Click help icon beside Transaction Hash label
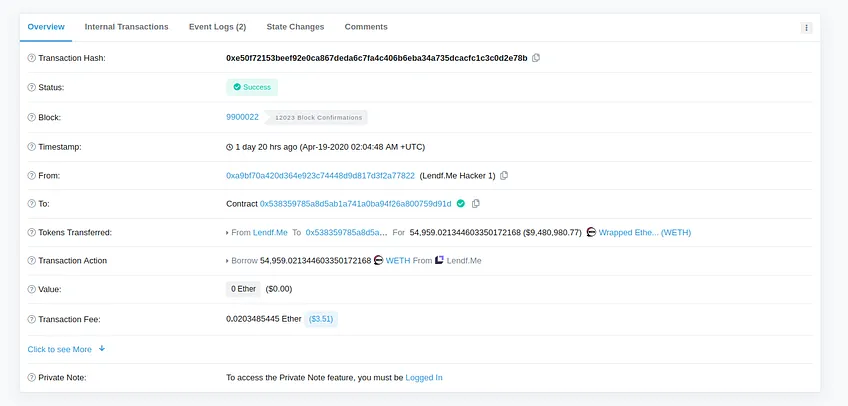This screenshot has width=848, height=406. (31, 58)
